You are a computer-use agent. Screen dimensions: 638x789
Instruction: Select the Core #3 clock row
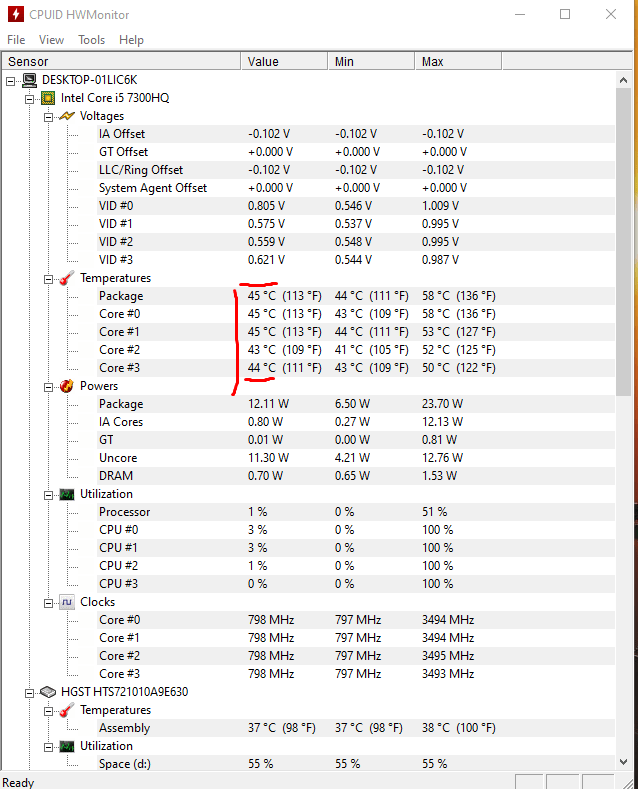pos(355,674)
